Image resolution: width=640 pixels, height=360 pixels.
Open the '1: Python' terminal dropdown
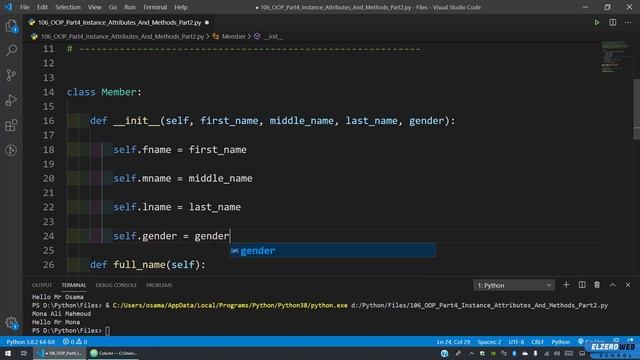pos(514,285)
